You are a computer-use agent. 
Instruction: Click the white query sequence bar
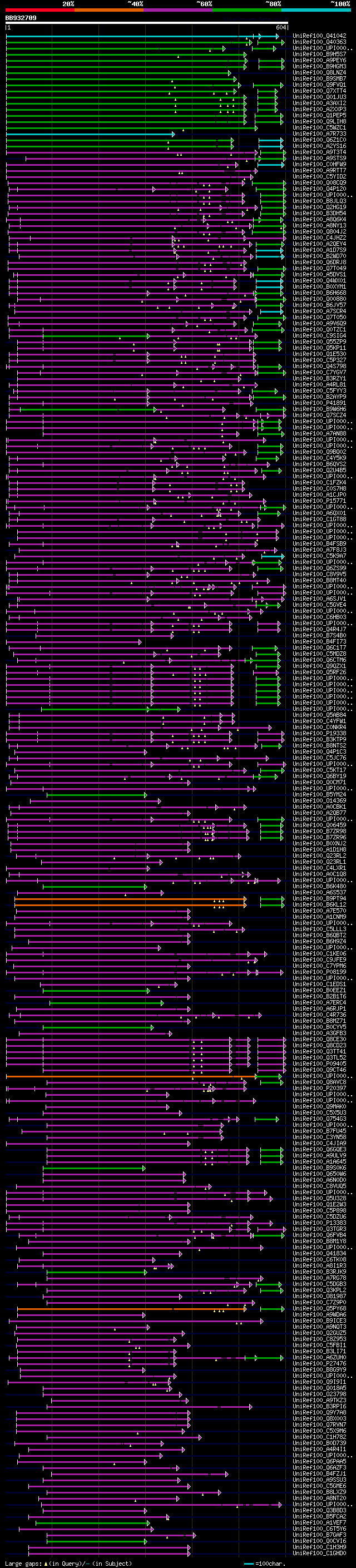(147, 23)
